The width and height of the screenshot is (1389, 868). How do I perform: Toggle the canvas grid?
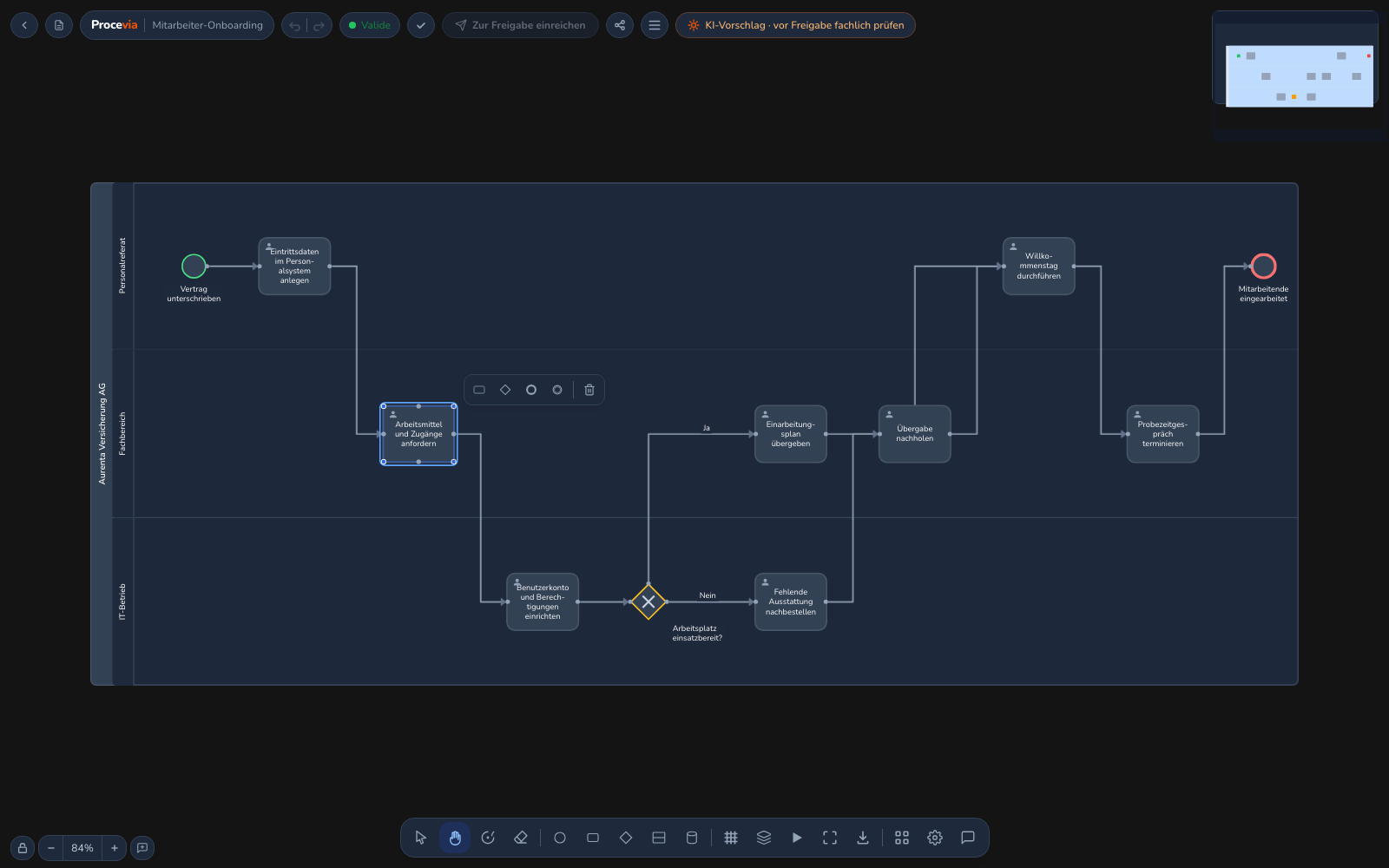pyautogui.click(x=731, y=838)
